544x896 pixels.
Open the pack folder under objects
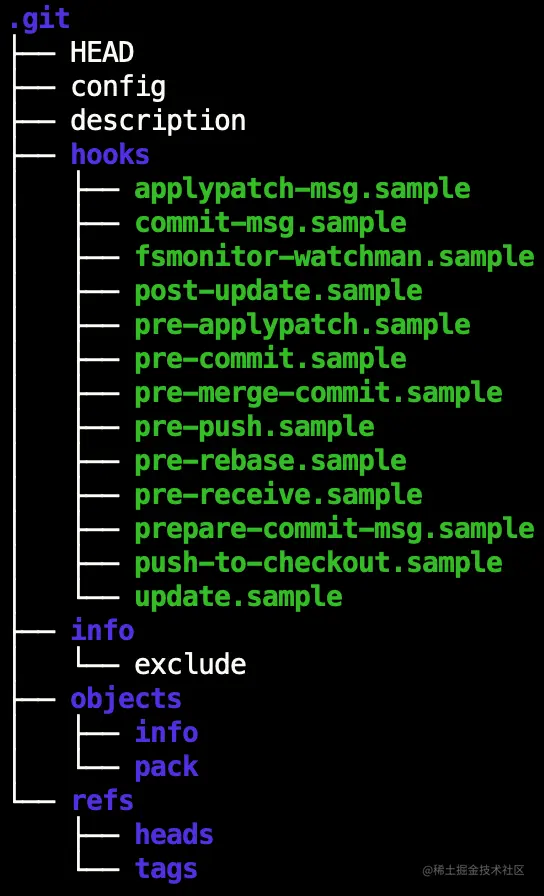tap(166, 767)
